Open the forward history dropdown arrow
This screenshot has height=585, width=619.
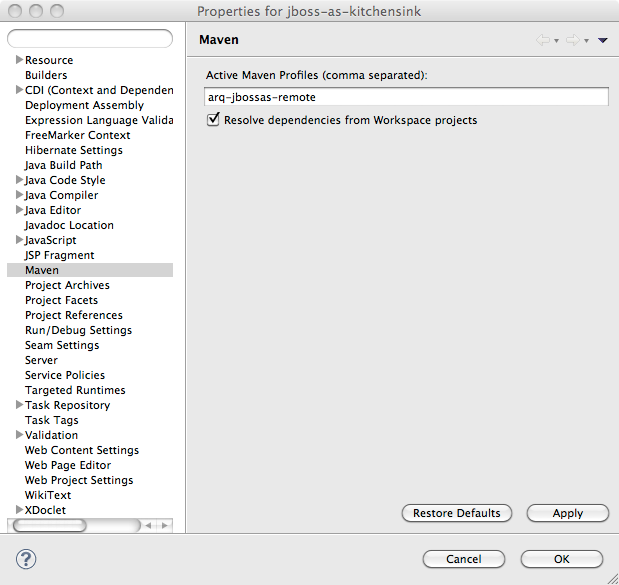(586, 41)
